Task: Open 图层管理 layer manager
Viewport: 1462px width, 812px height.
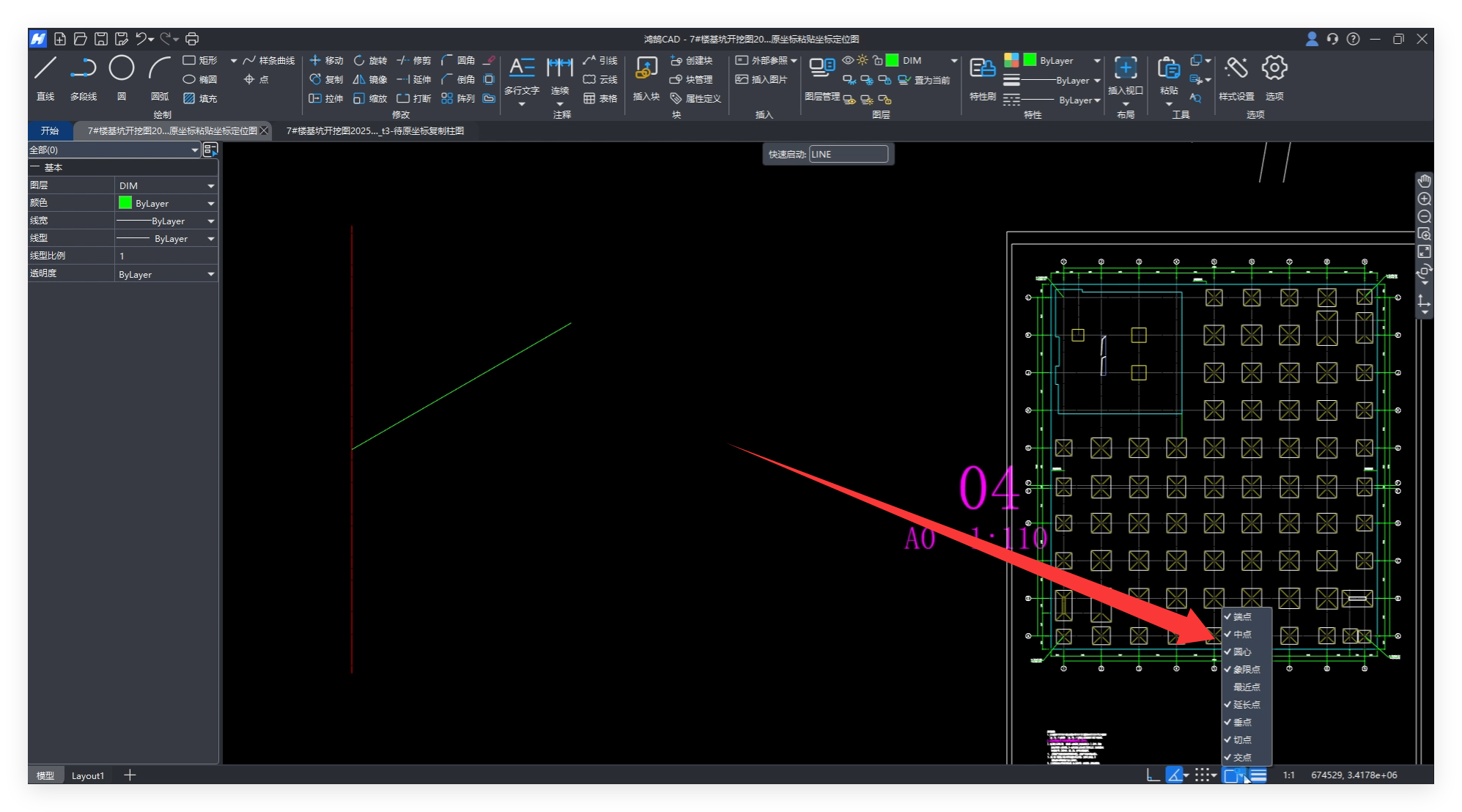Action: pos(822,69)
